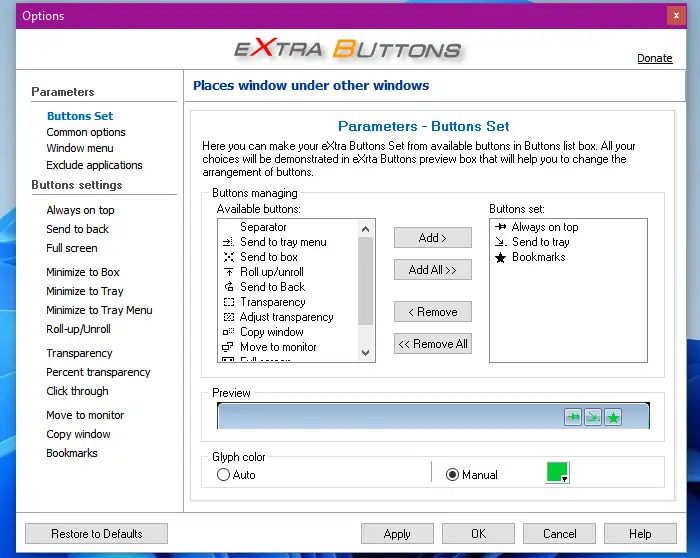Image resolution: width=700 pixels, height=558 pixels.
Task: Open Bookmarks settings in sidebar
Action: 72,453
